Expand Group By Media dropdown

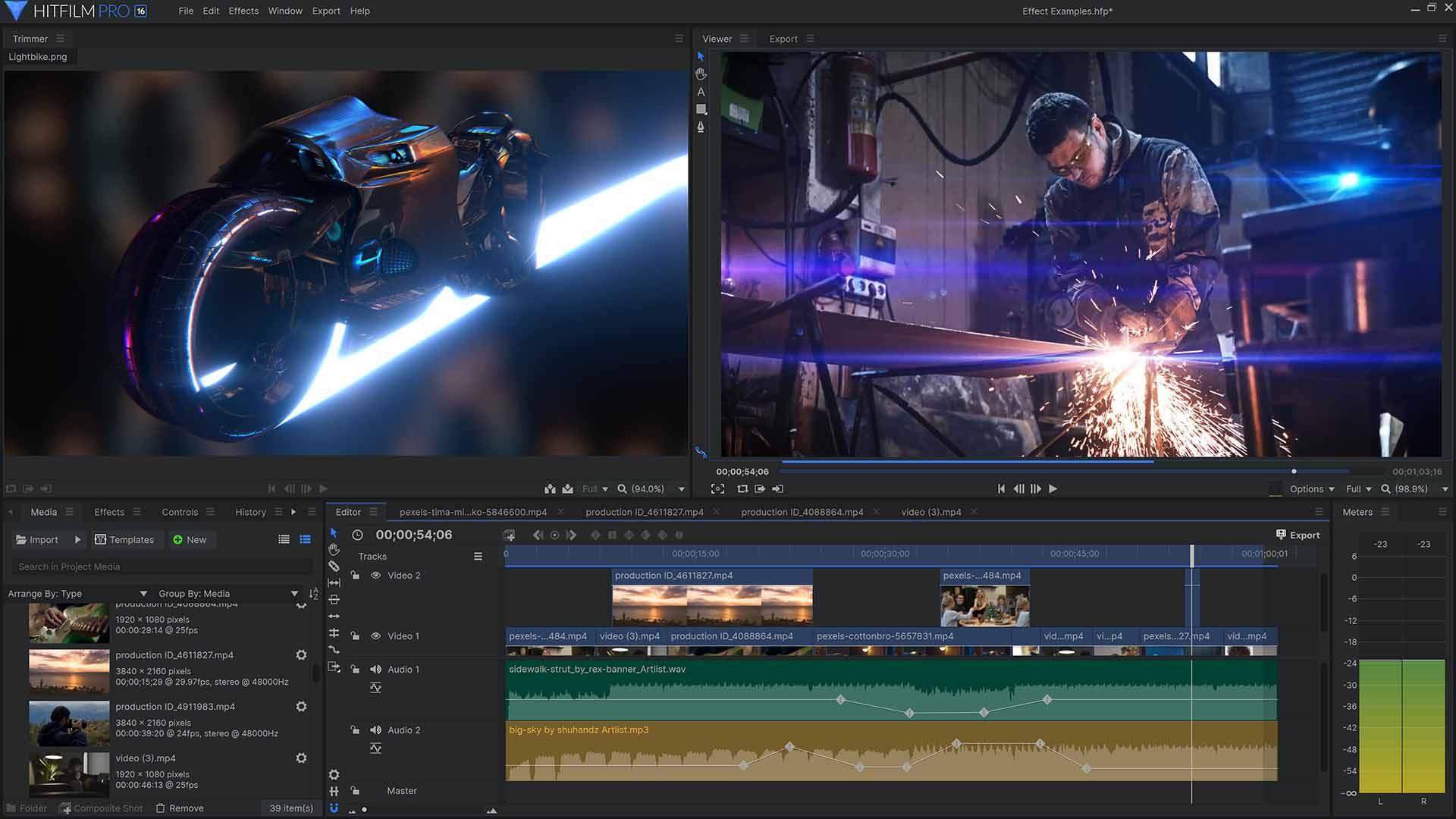pyautogui.click(x=294, y=593)
